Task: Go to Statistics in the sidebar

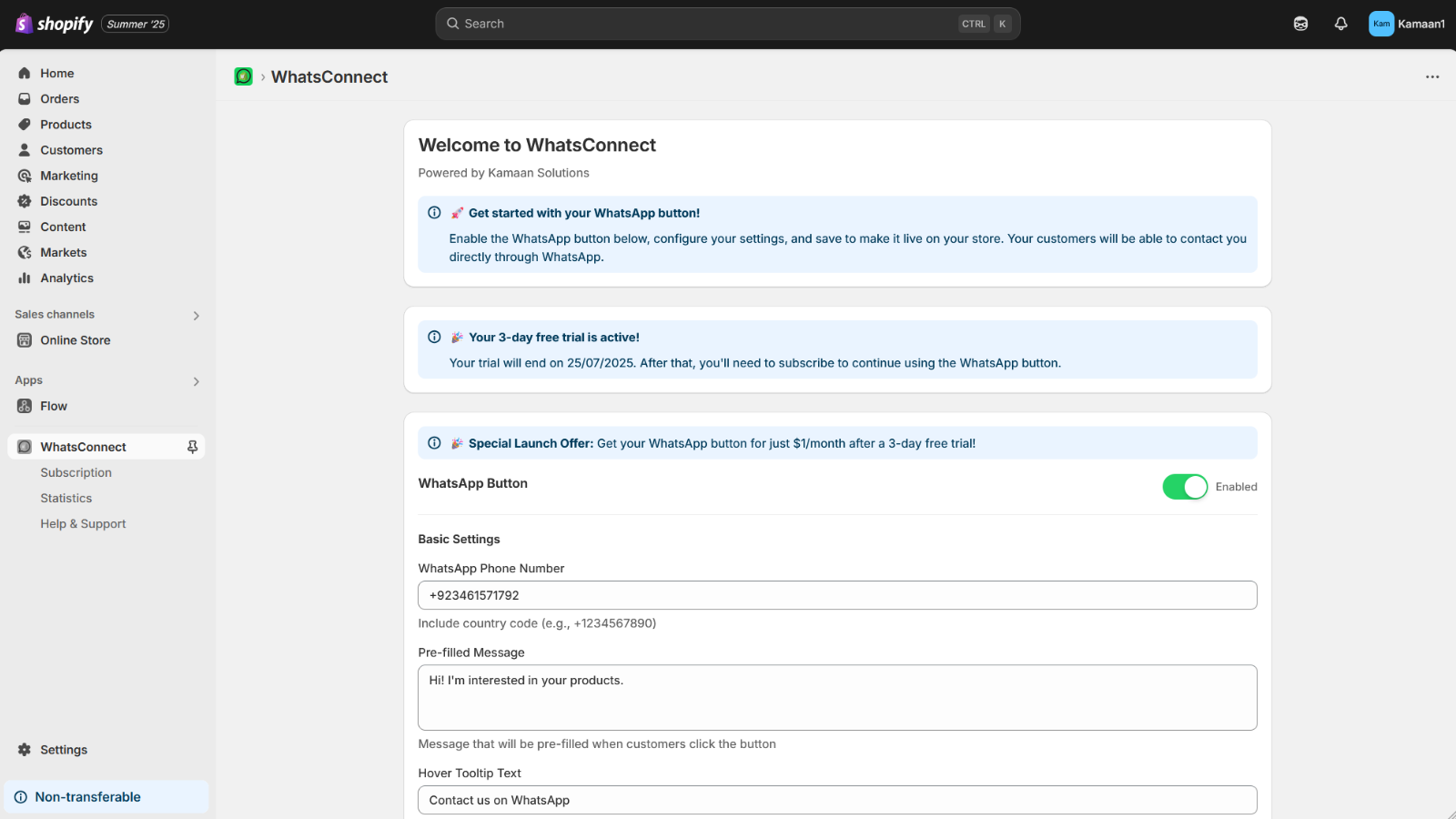Action: 66,498
